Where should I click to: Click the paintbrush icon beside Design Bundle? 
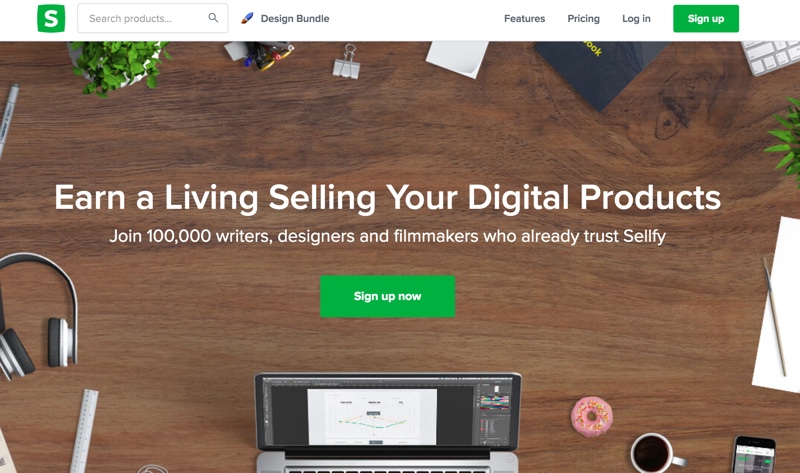(x=247, y=18)
